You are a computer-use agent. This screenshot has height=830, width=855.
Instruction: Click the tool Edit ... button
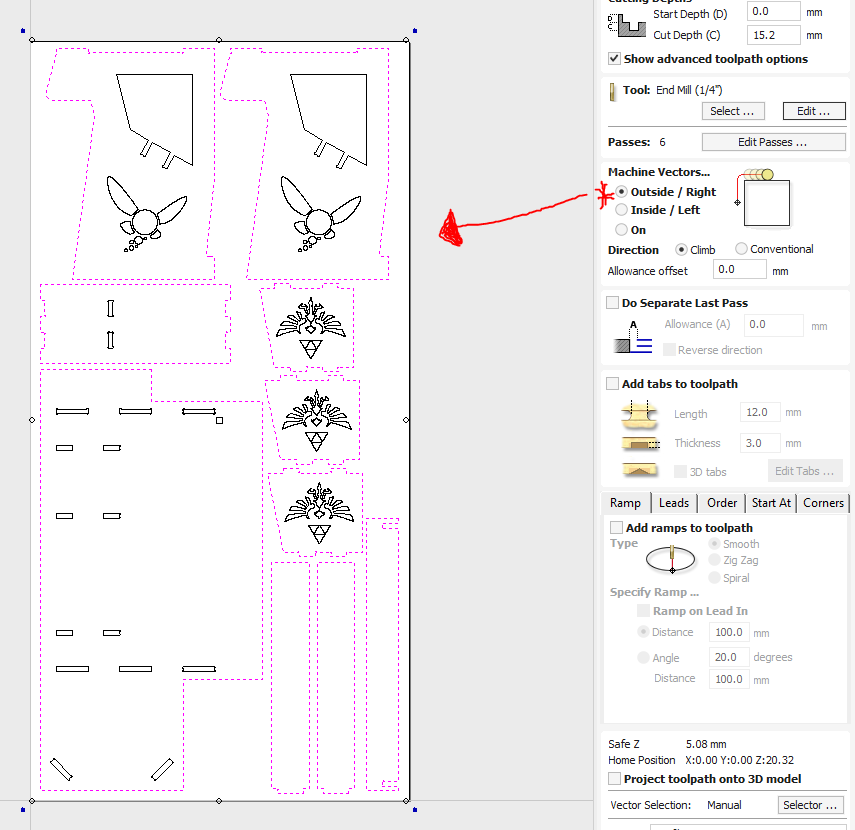pyautogui.click(x=814, y=111)
